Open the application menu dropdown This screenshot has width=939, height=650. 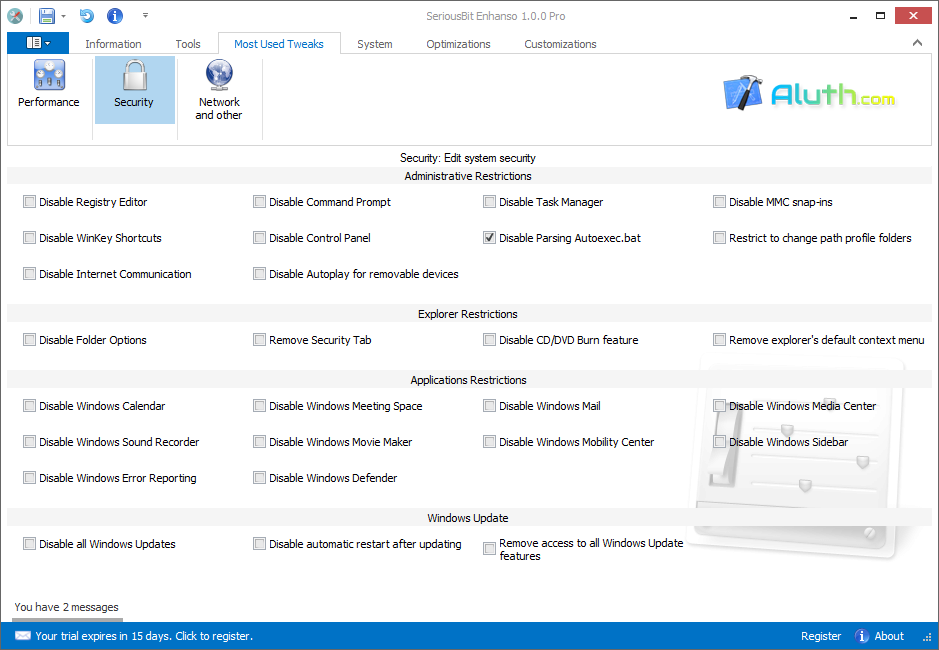[x=37, y=43]
